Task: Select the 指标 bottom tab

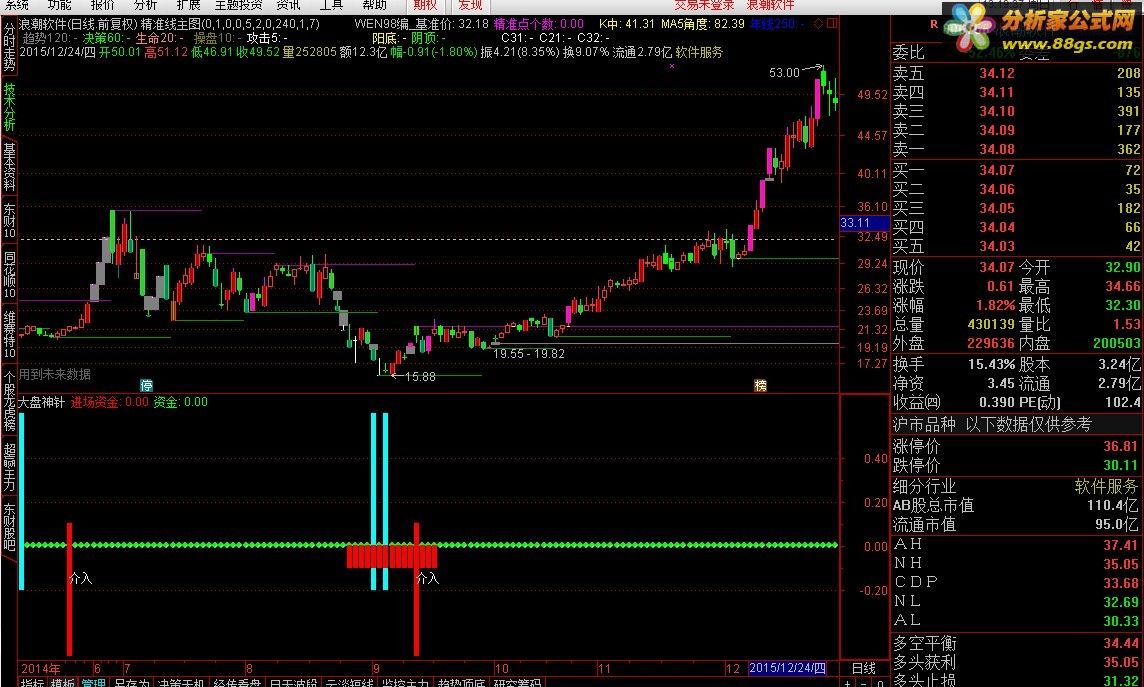Action: tap(33, 683)
